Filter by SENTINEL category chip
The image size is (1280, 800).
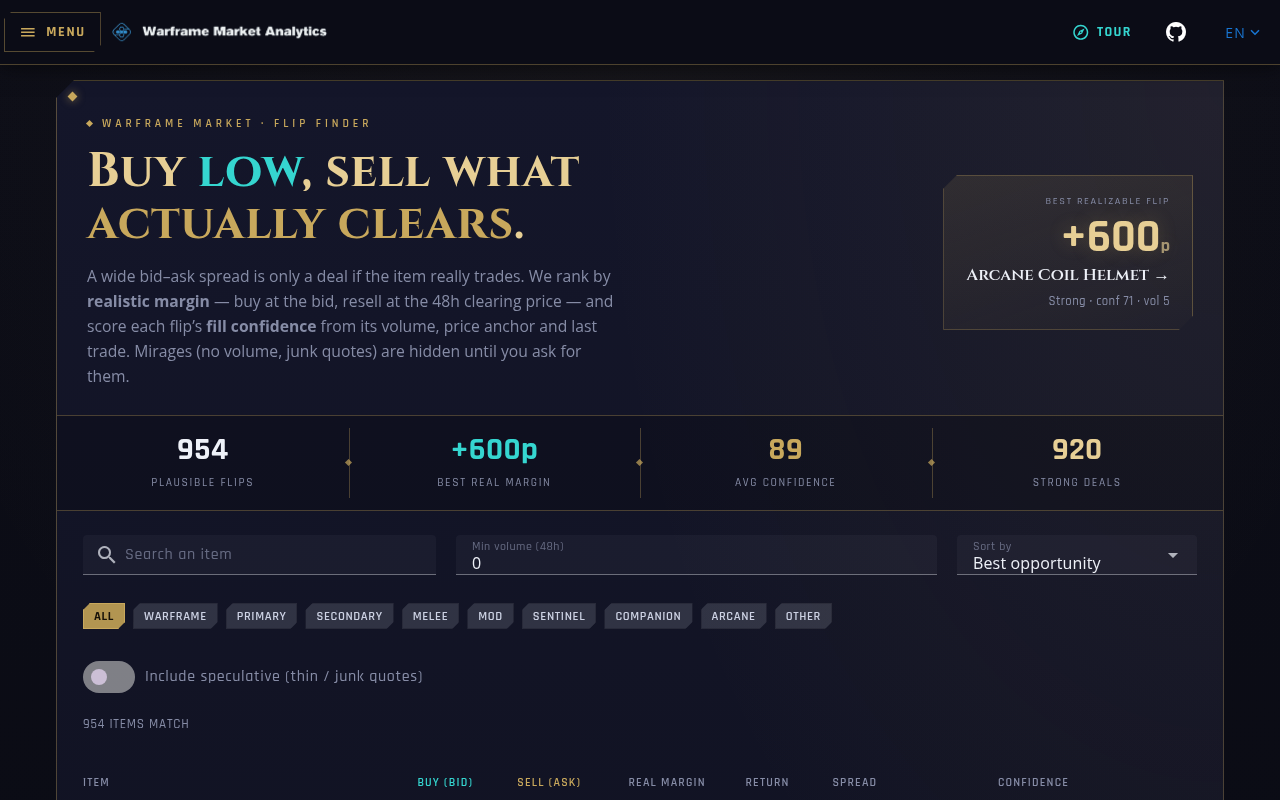pyautogui.click(x=559, y=616)
